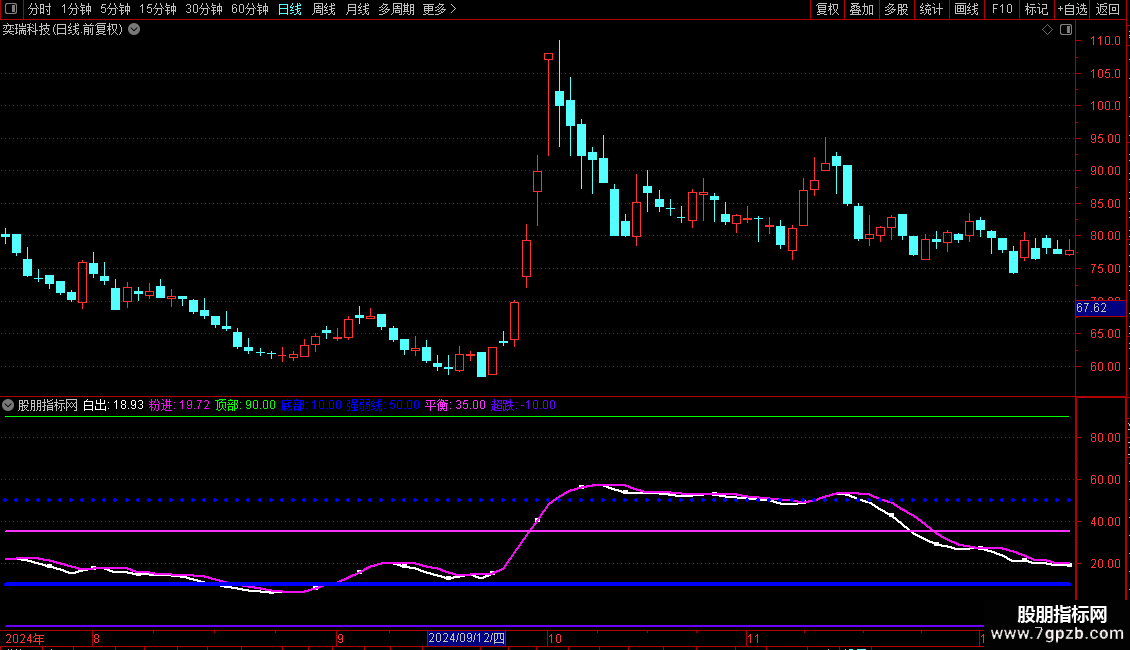Toggle the right info panel icon
This screenshot has width=1130, height=650.
click(1066, 30)
